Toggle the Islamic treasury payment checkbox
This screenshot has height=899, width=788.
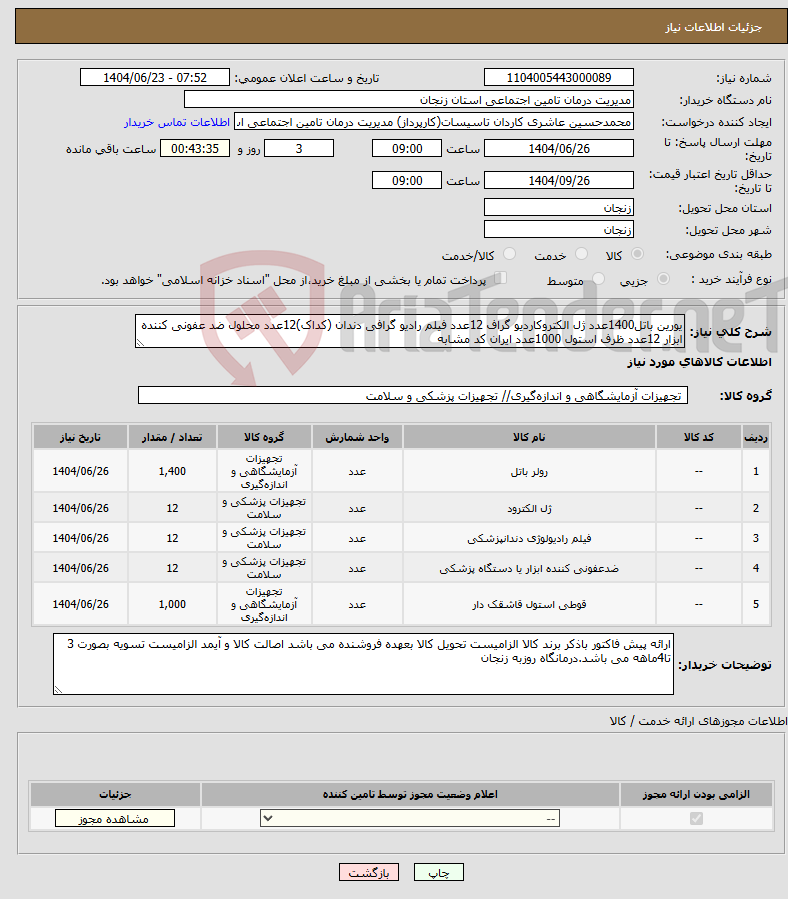tap(500, 279)
